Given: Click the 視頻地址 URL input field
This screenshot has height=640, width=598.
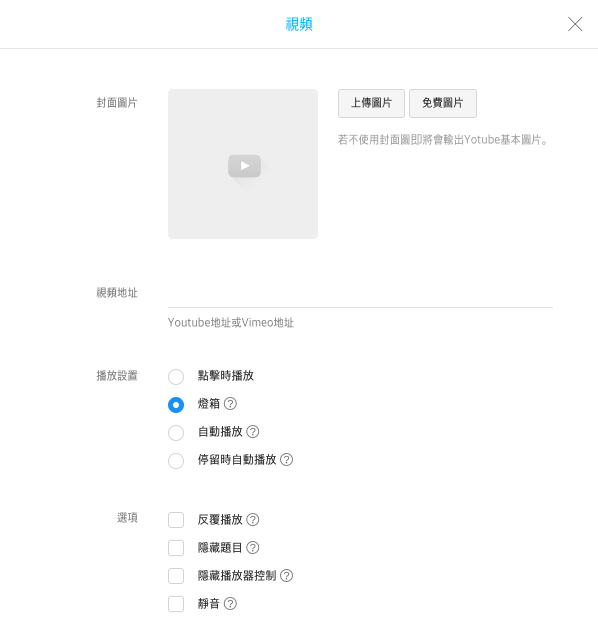Looking at the screenshot, I should click(360, 295).
